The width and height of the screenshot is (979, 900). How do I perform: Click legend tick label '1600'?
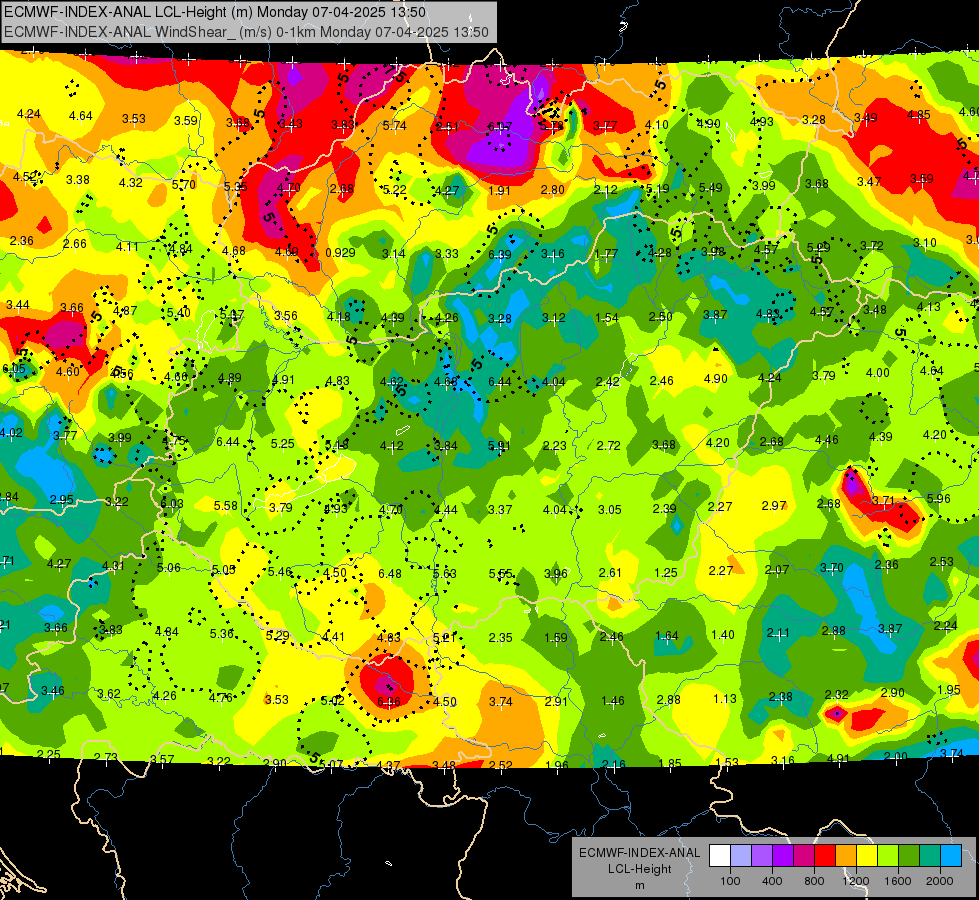pos(898,881)
